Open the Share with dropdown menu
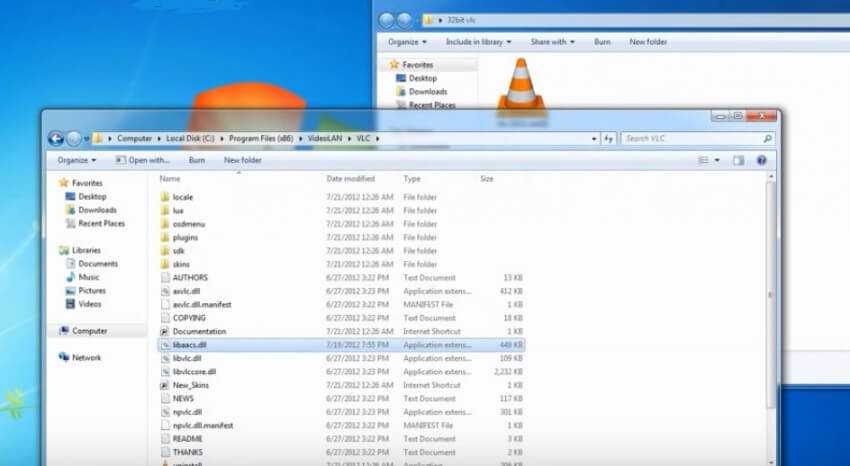 [x=553, y=42]
